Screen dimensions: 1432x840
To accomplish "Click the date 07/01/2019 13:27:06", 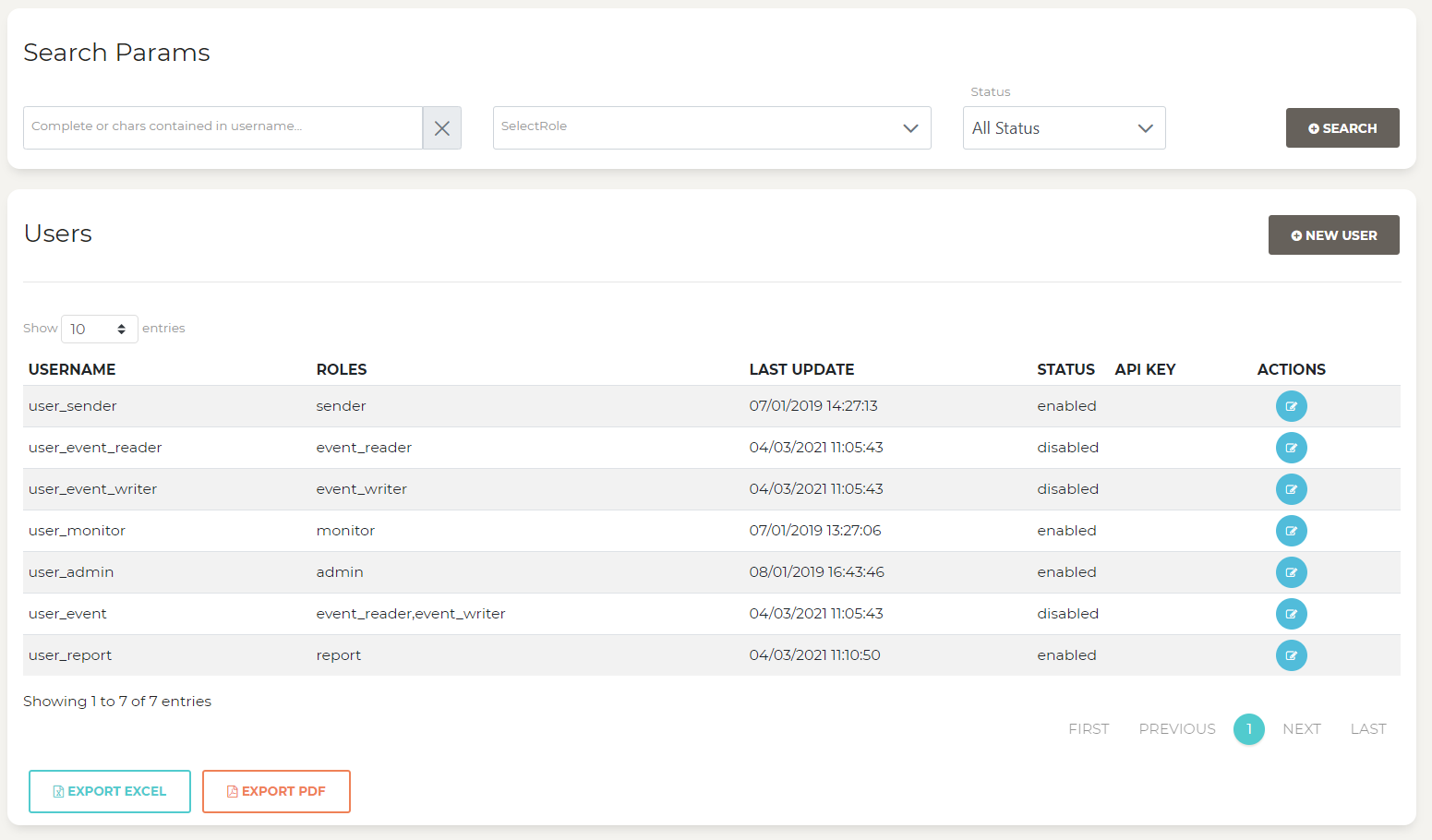I will pos(815,531).
